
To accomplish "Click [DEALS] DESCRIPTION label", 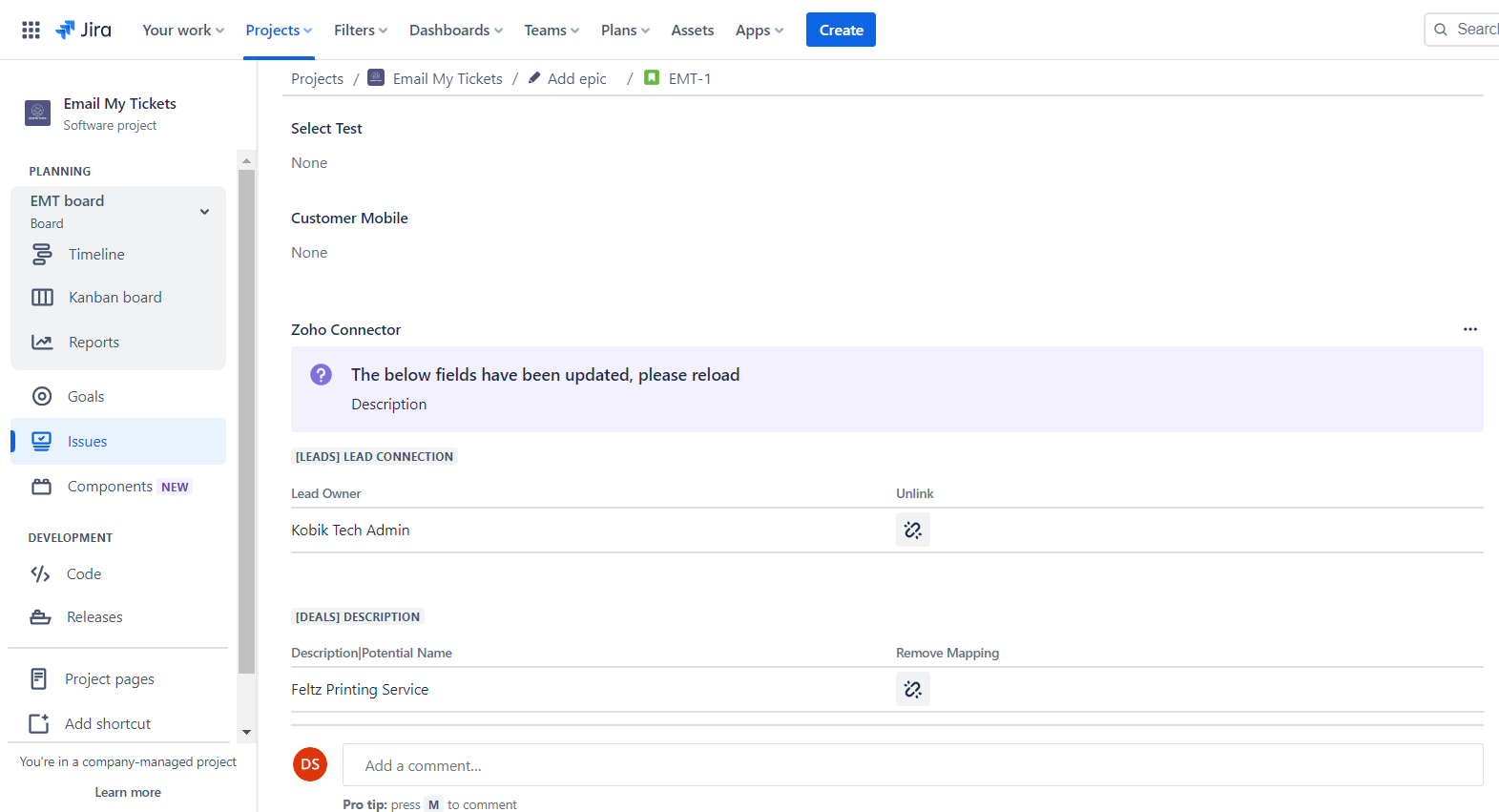I will point(358,616).
